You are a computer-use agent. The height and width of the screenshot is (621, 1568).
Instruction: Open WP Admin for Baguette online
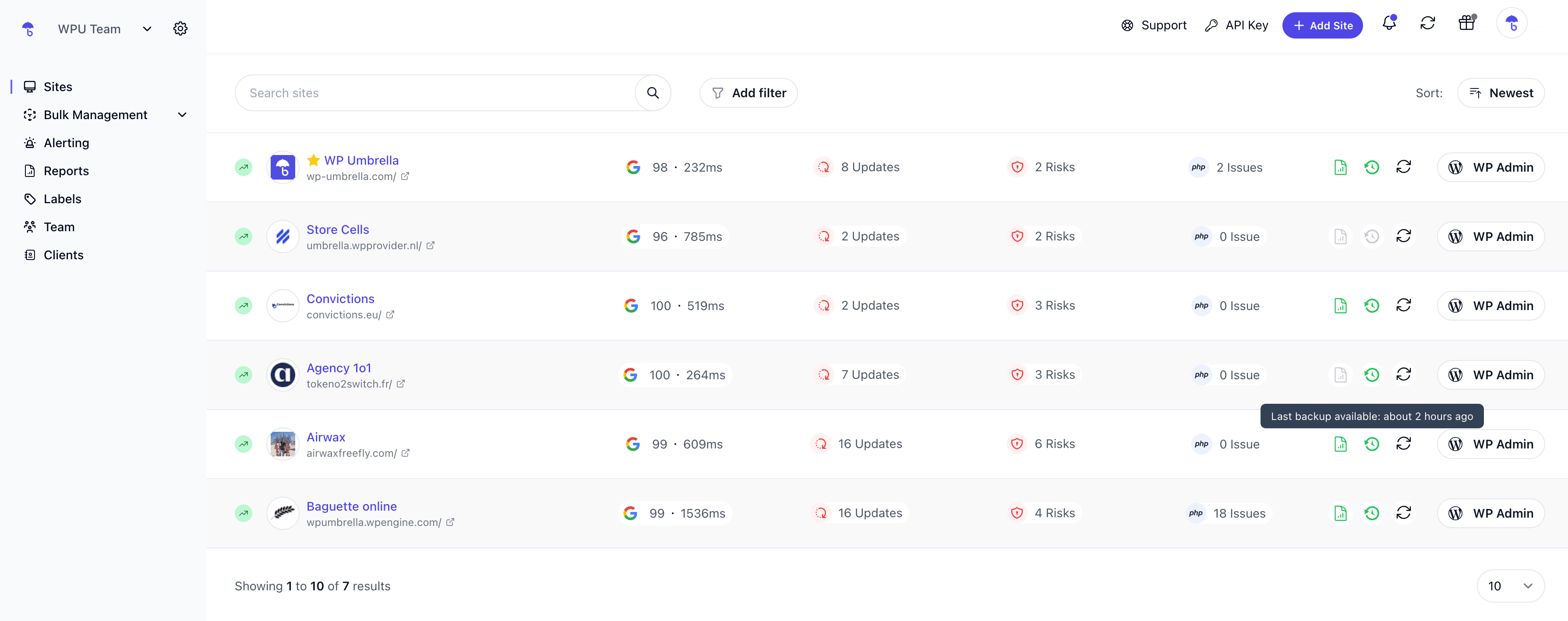tap(1491, 513)
